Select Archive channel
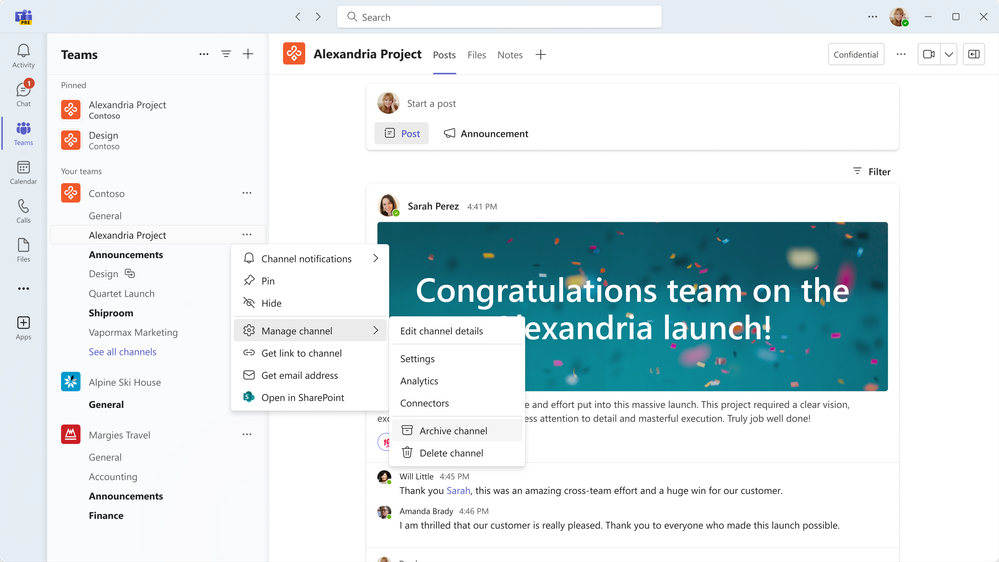This screenshot has height=562, width=999. (x=457, y=431)
